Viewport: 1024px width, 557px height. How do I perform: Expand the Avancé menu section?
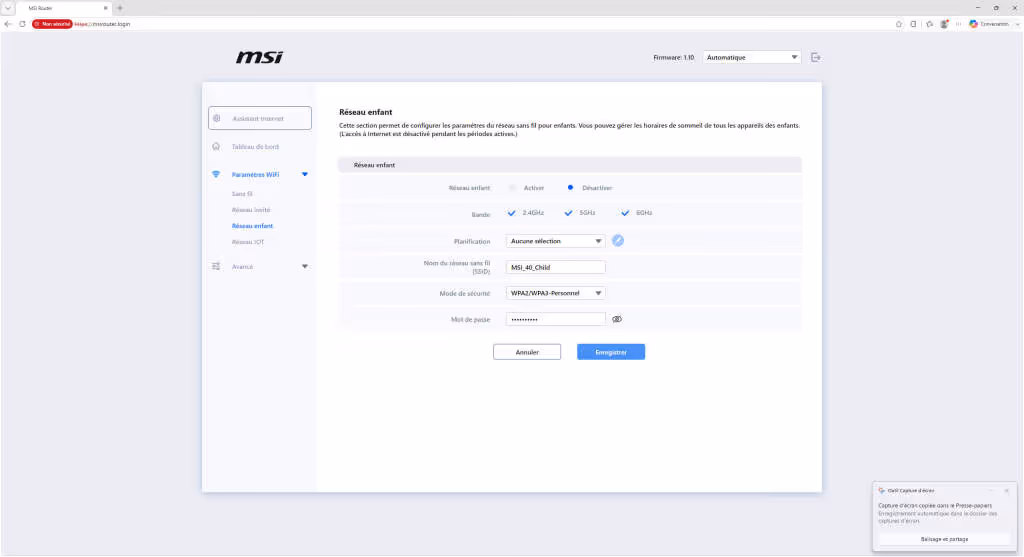pos(305,266)
